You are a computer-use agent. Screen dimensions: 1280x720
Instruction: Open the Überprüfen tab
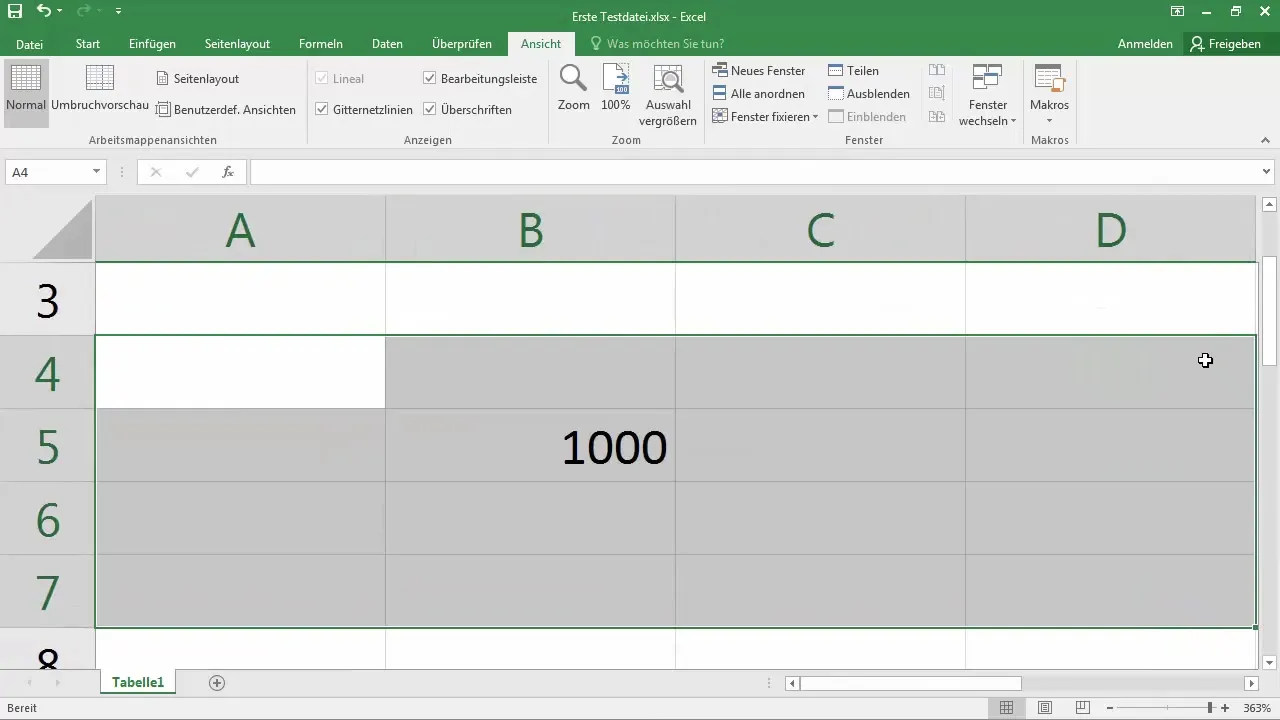pyautogui.click(x=462, y=44)
